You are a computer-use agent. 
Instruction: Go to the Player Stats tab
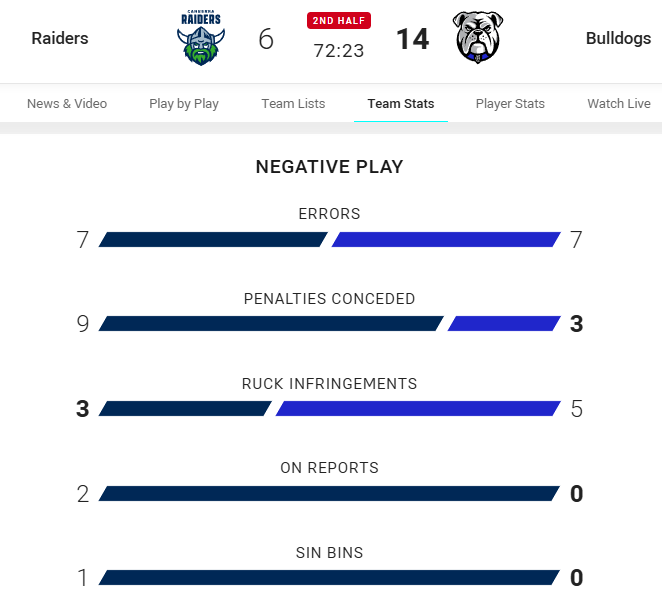510,103
